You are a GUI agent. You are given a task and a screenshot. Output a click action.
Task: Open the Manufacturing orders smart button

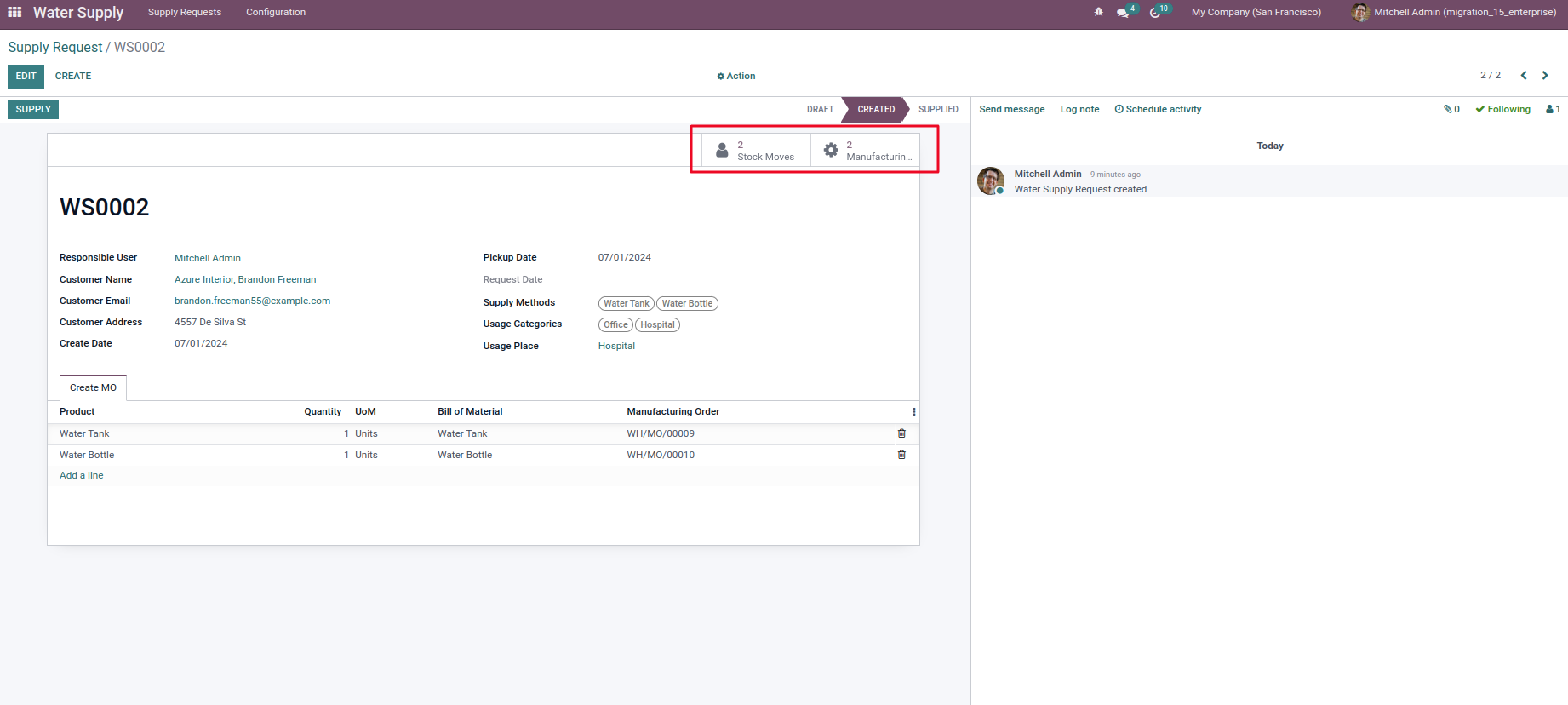click(x=865, y=151)
